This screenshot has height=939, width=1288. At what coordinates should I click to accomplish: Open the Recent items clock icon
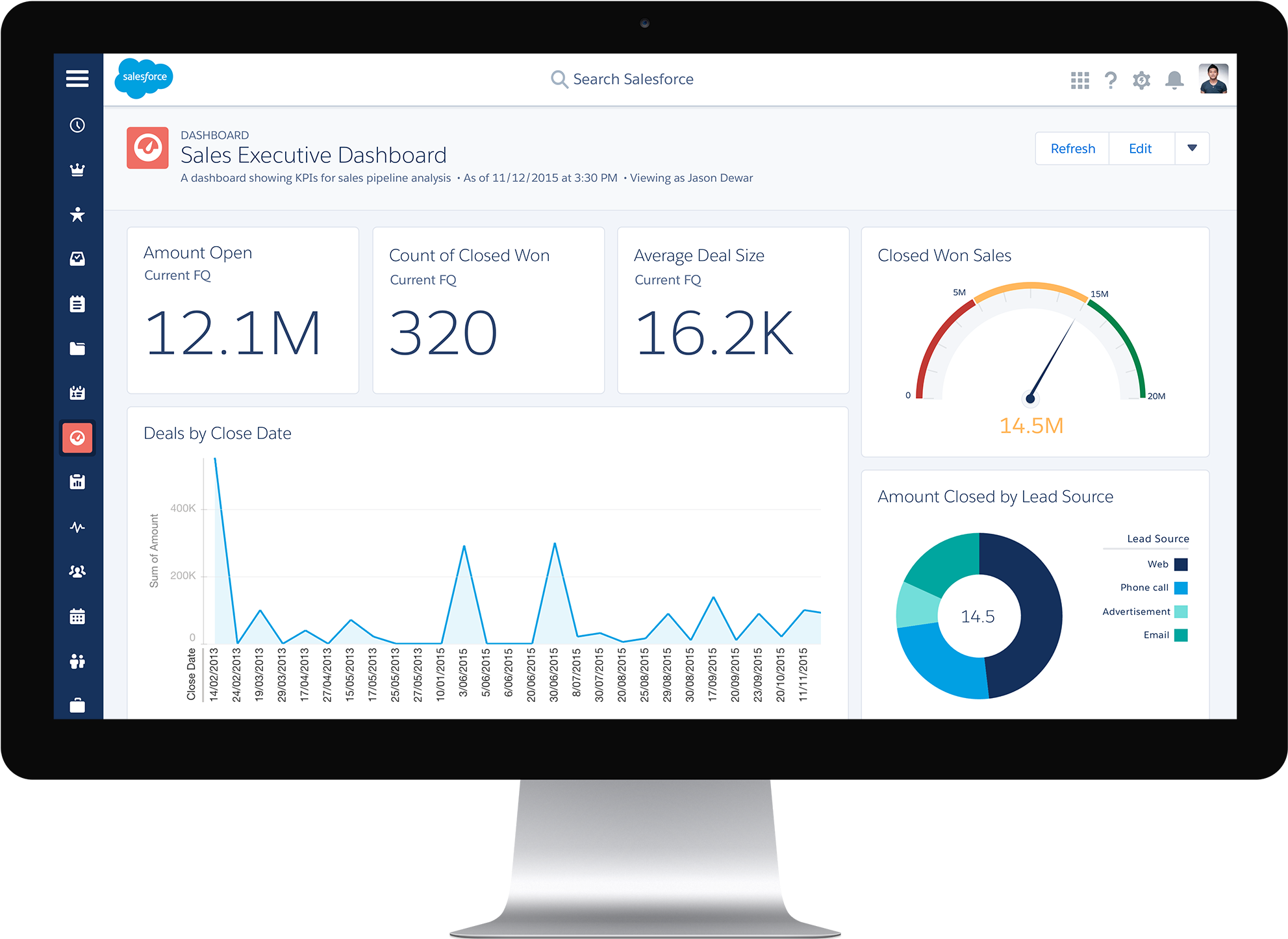pos(77,126)
